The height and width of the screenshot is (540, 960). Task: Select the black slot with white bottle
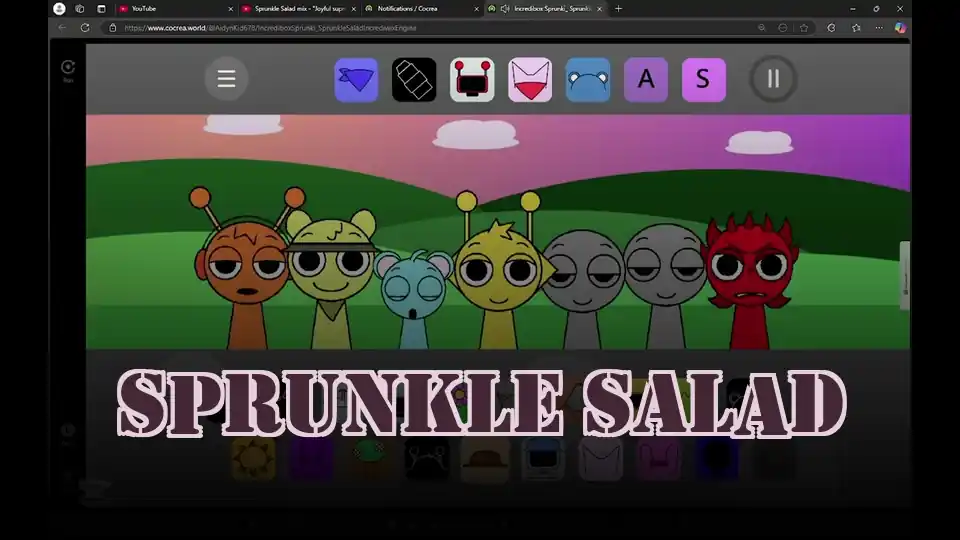(x=414, y=80)
